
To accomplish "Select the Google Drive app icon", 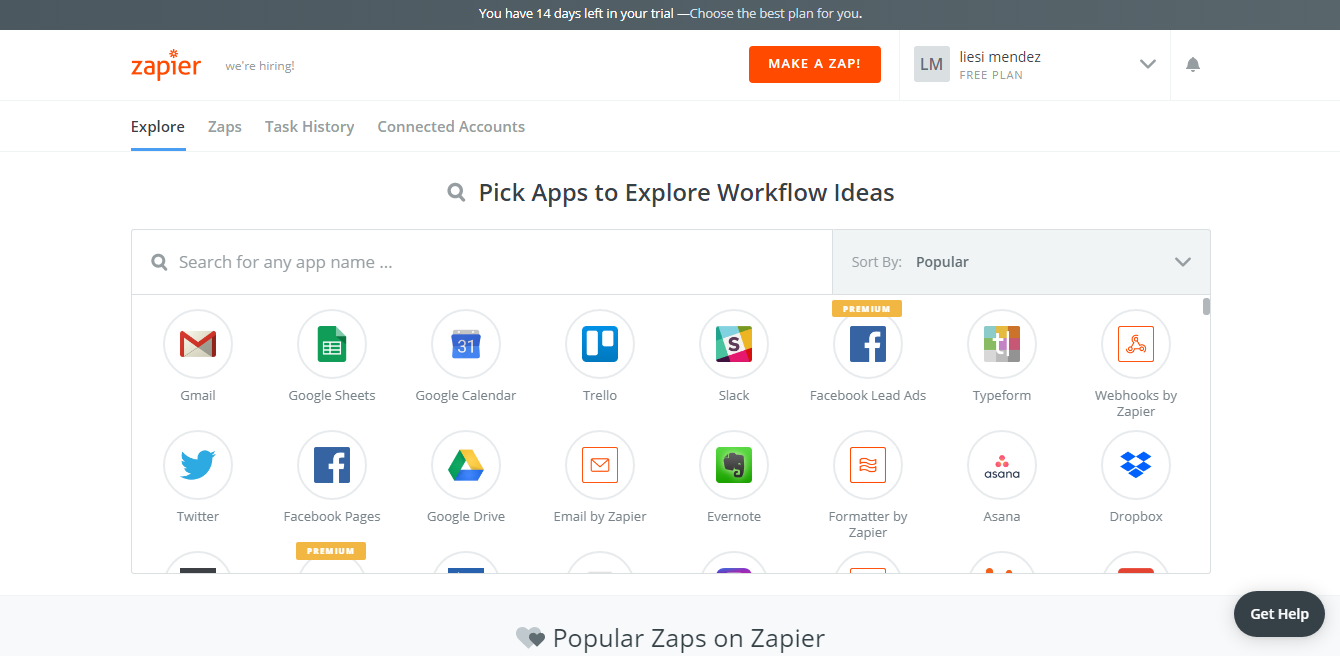I will point(466,465).
